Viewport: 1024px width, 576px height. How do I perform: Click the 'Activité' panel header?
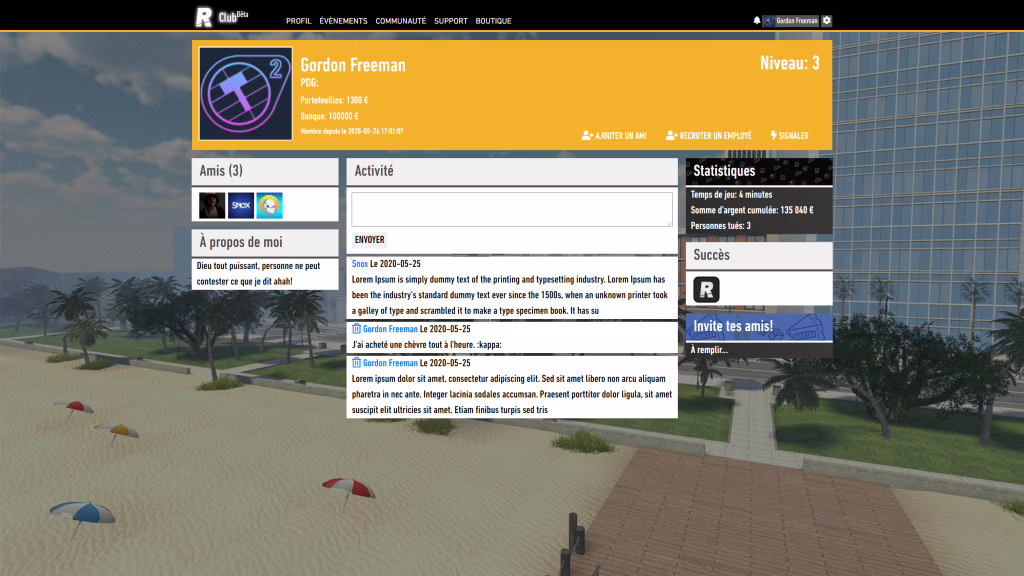click(512, 171)
